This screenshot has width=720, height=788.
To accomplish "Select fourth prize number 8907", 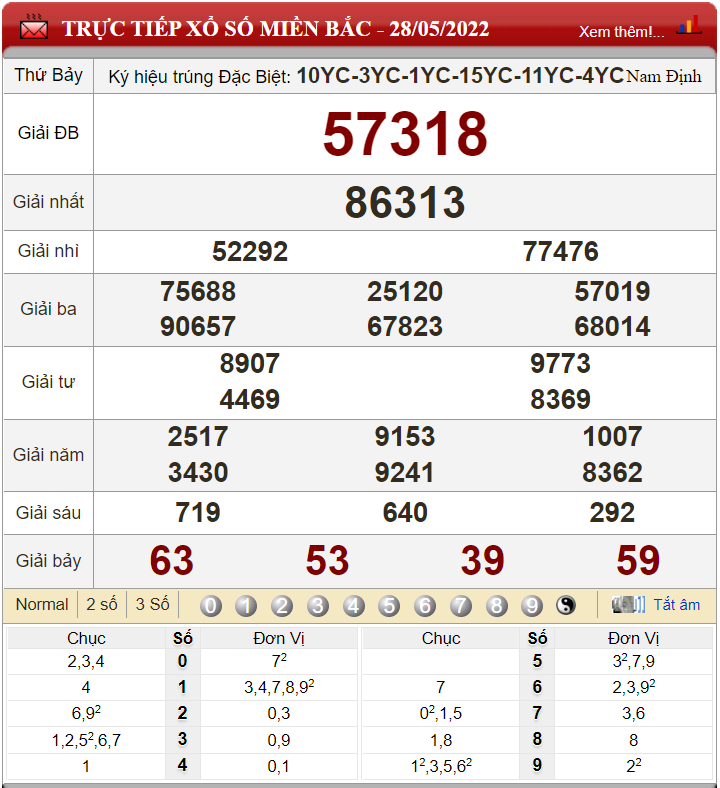I will (x=250, y=363).
